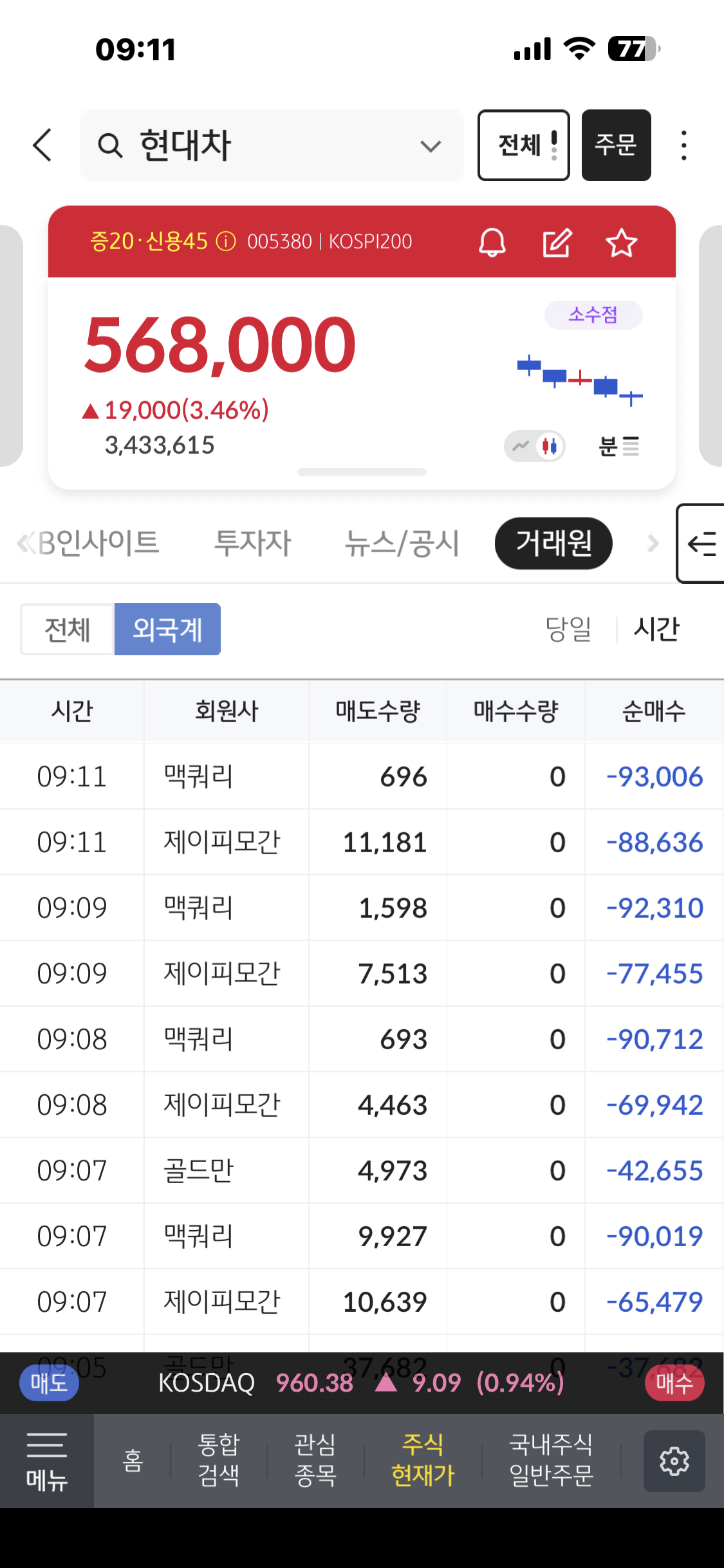This screenshot has height=1568, width=724.
Task: Toggle the line/candlestick chart switch
Action: pos(535,445)
